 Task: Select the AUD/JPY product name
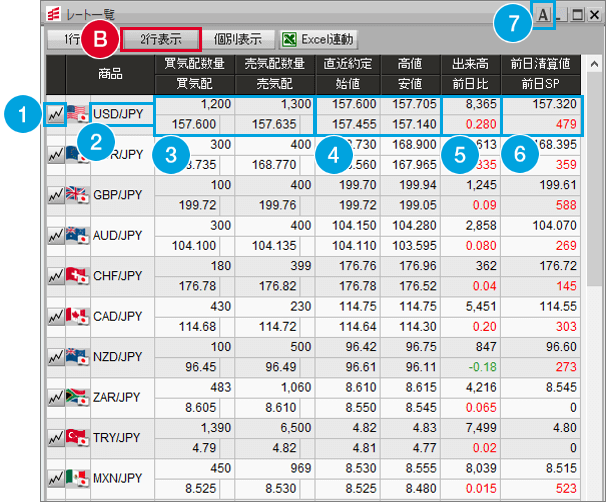117,236
